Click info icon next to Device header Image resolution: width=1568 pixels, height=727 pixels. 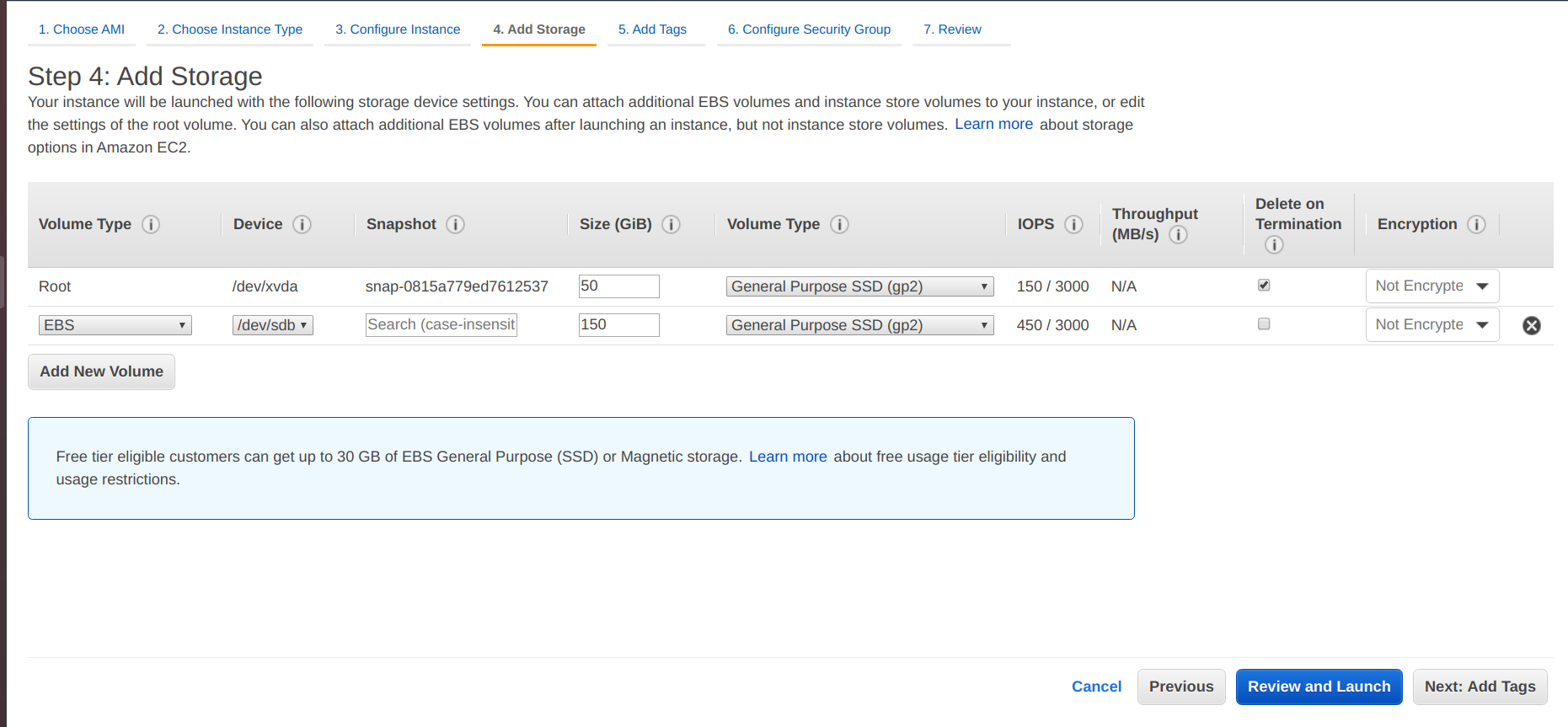(302, 225)
